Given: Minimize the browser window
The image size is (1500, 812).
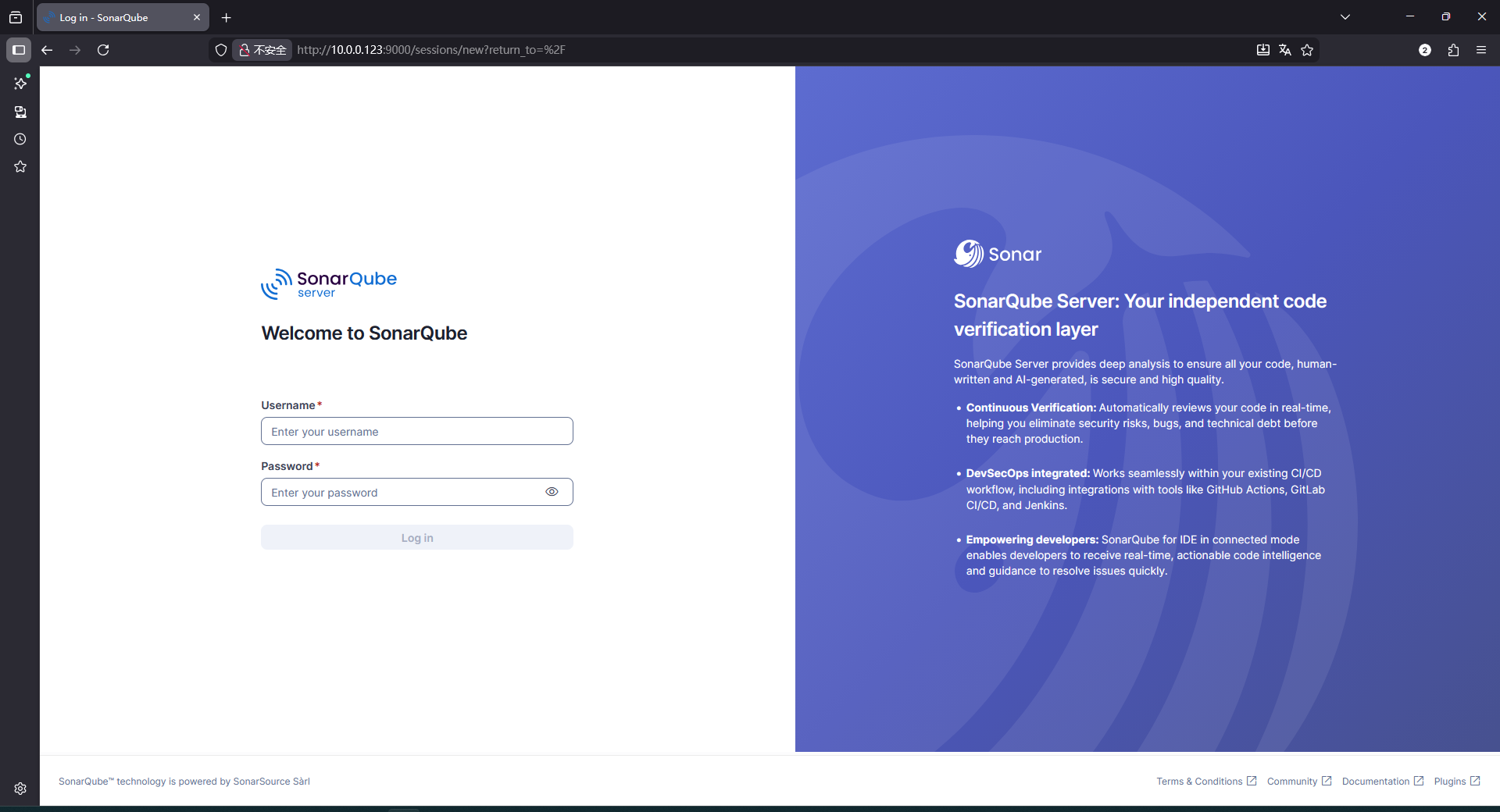Looking at the screenshot, I should 1410,16.
